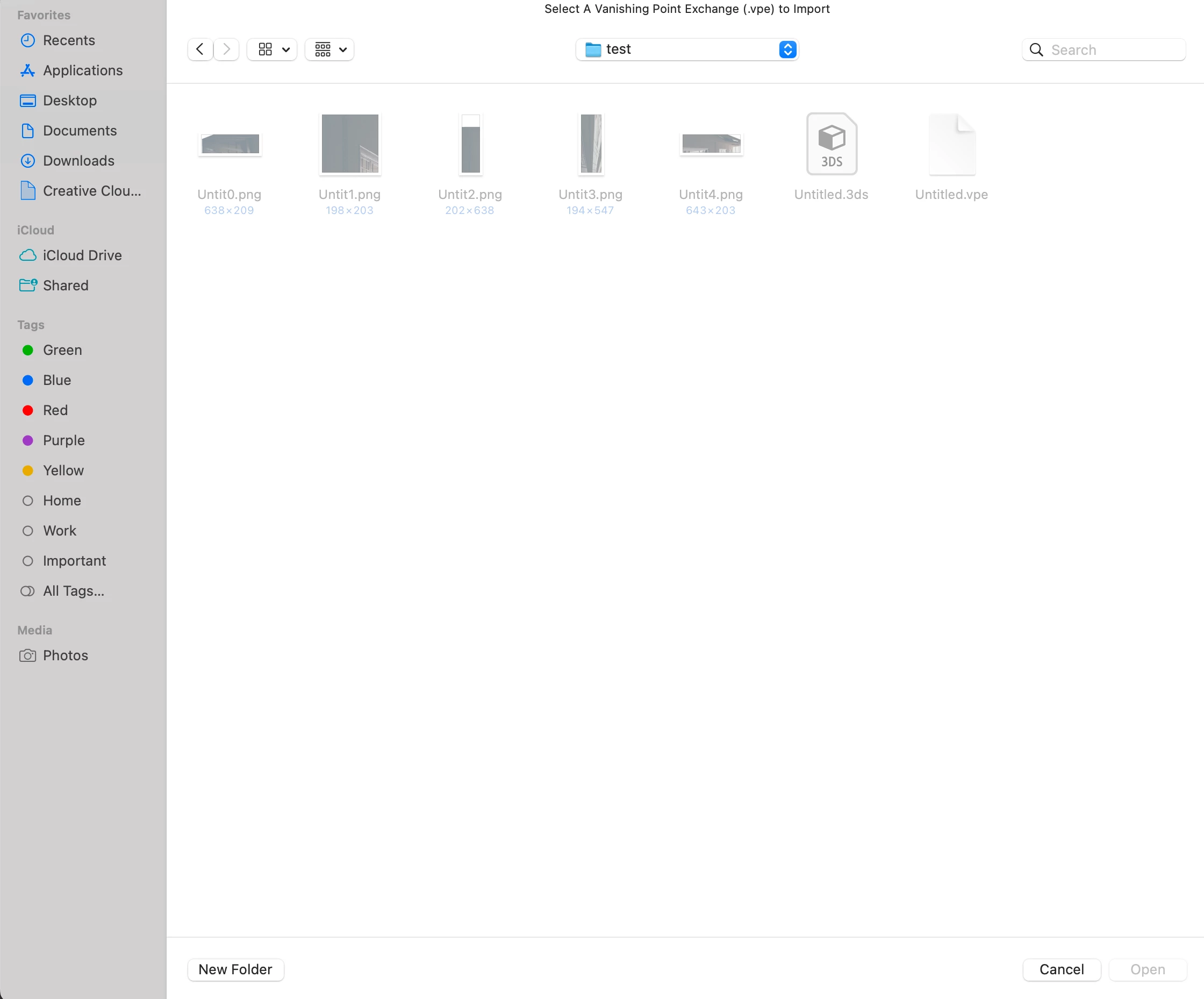The height and width of the screenshot is (999, 1204).
Task: Select the Untit1.png thumbnail
Action: pos(350,144)
